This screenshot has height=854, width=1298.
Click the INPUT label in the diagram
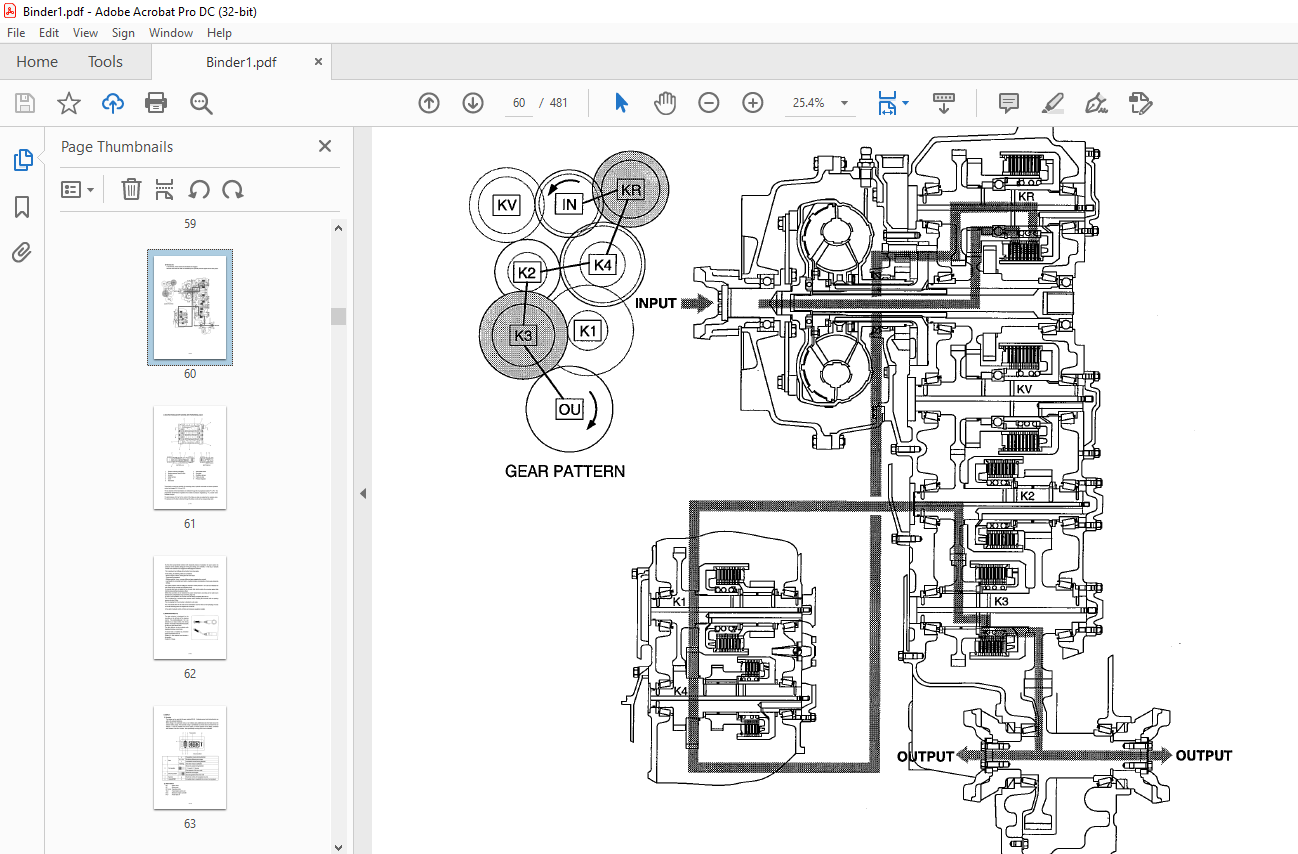click(x=656, y=303)
